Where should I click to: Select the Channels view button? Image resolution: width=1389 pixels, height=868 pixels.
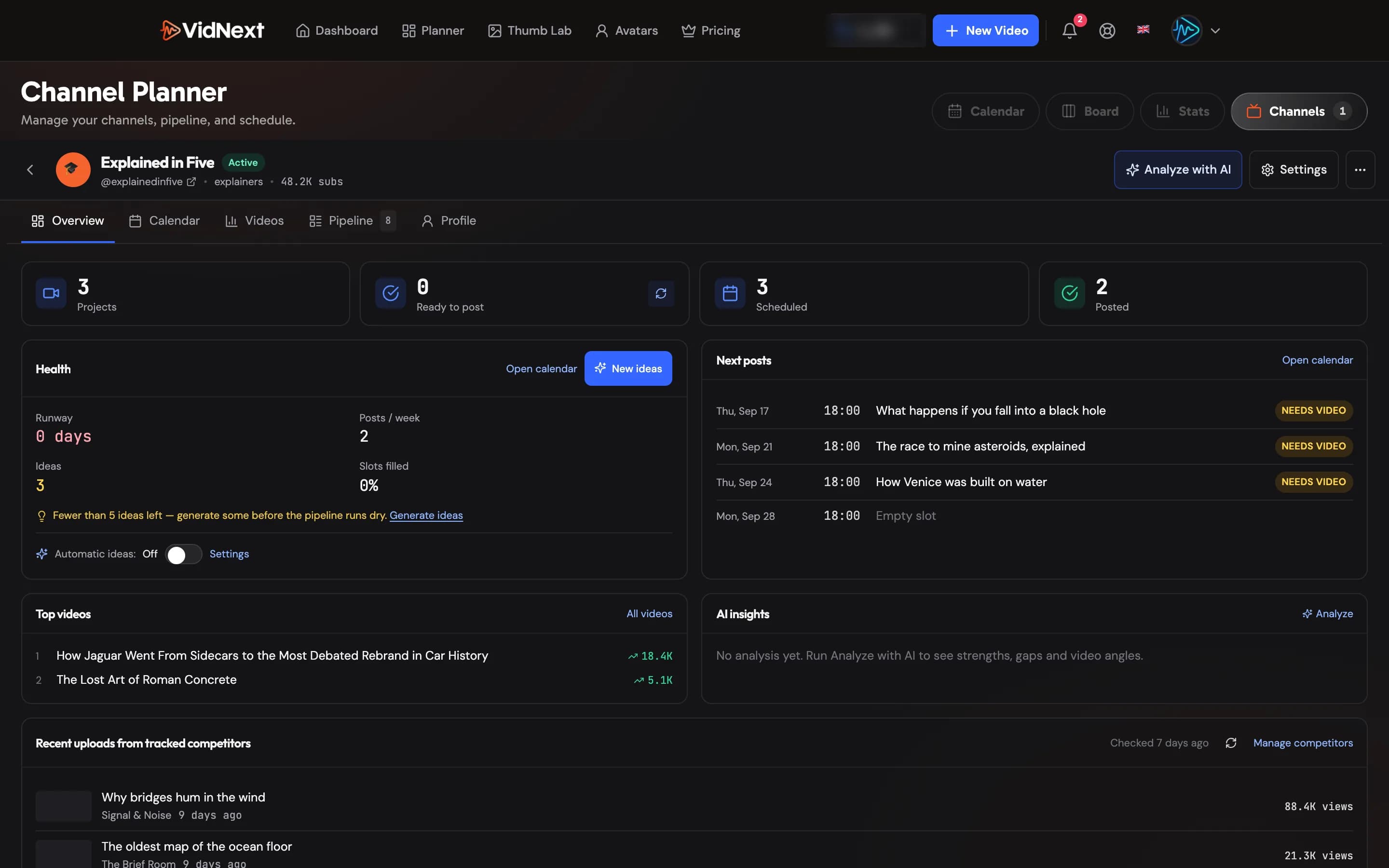1298,111
